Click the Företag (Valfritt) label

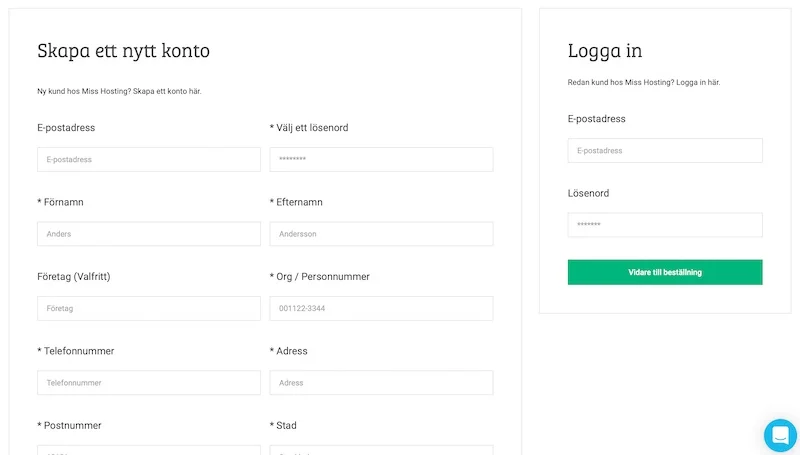(x=73, y=276)
